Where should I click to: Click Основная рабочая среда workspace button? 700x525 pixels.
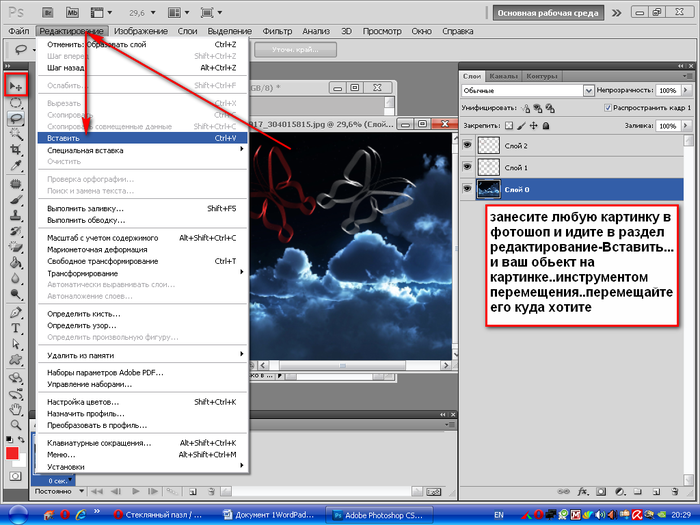click(x=548, y=13)
